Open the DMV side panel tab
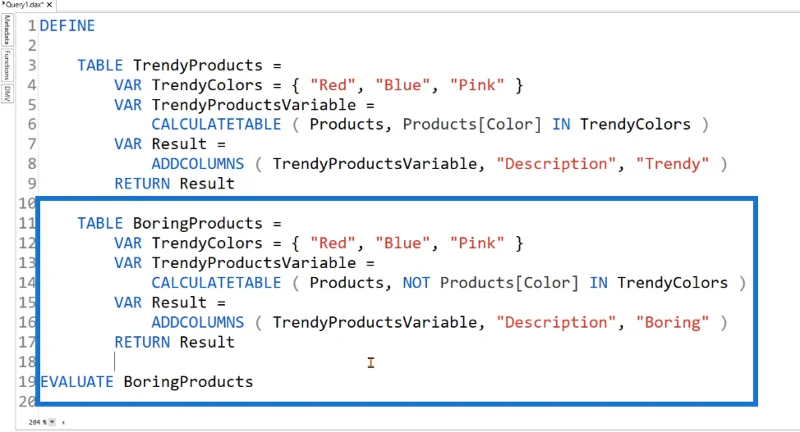800x432 pixels. (7, 93)
